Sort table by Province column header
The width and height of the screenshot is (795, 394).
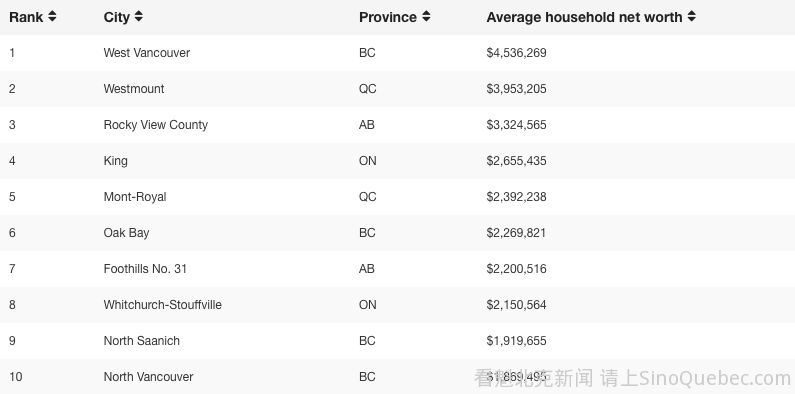click(388, 17)
